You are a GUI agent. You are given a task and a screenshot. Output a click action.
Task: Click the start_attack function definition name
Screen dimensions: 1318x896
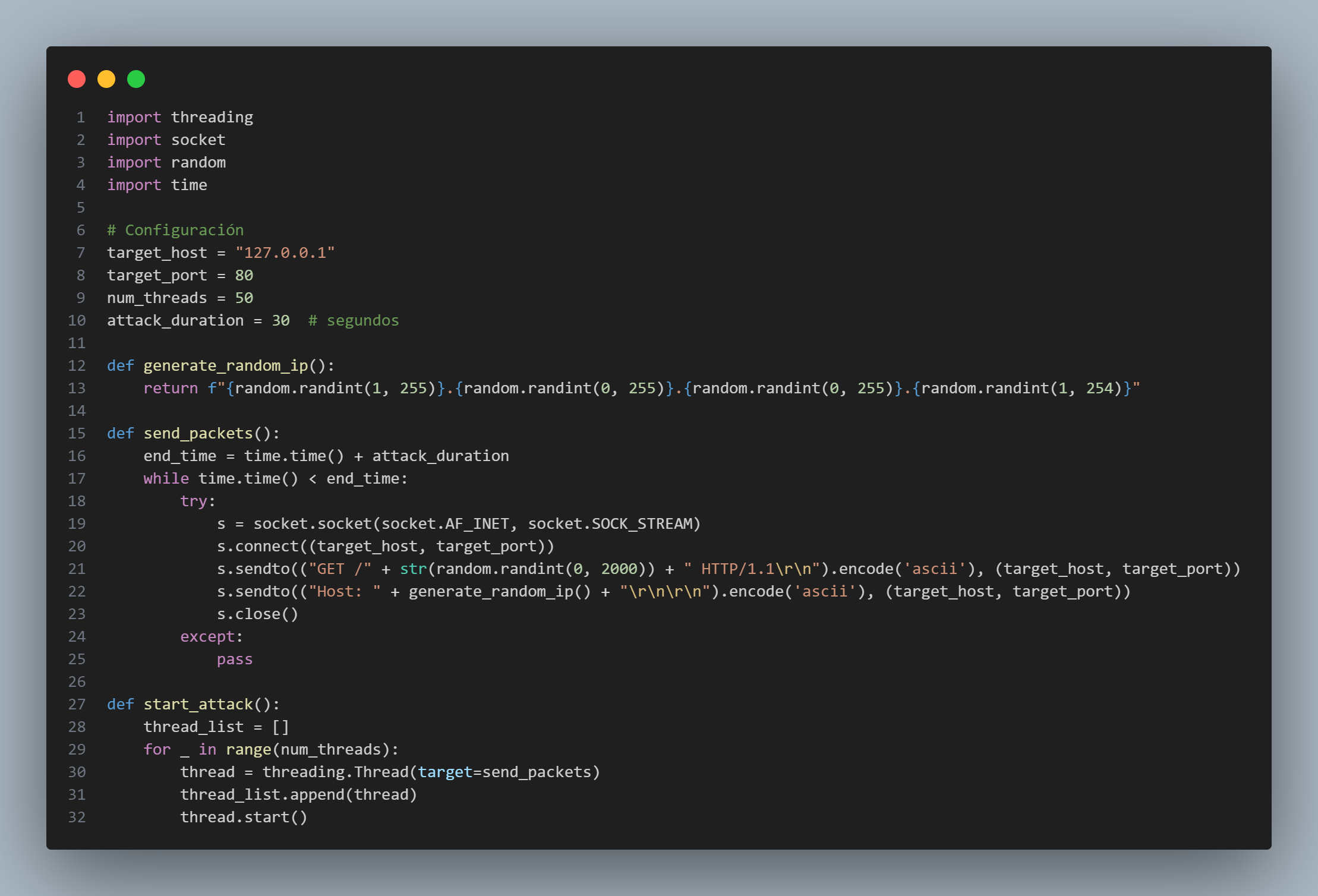198,704
